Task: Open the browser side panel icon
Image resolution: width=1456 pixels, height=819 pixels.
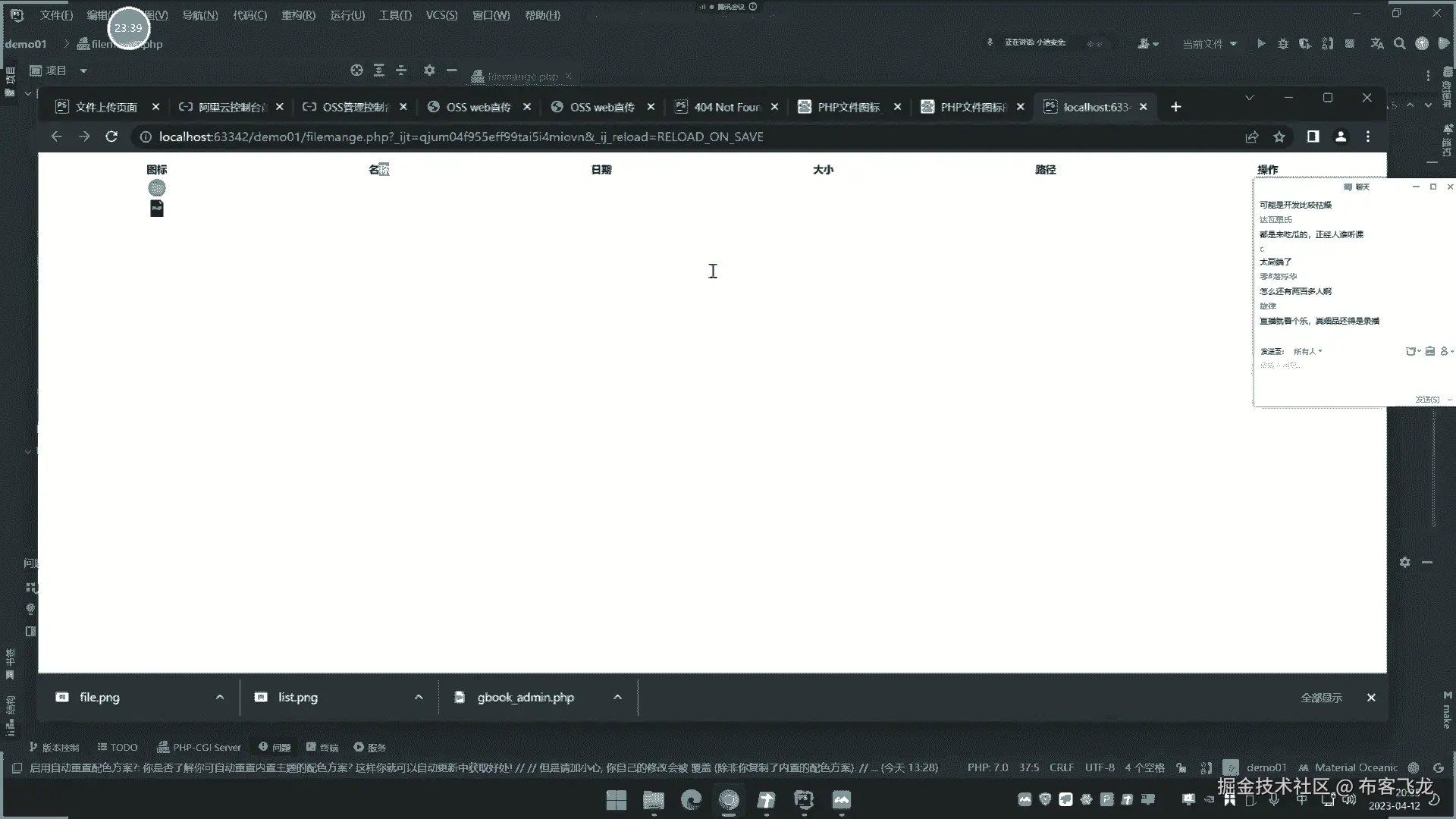Action: 1313,136
